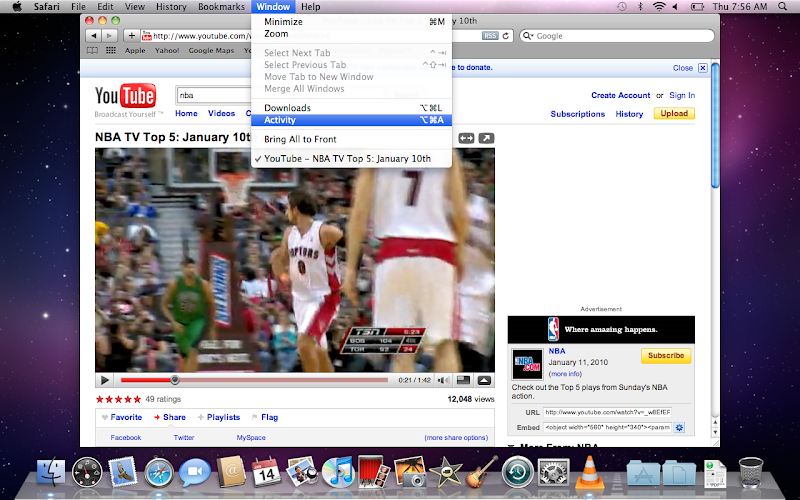Open Wi-Fi status menu
Image resolution: width=800 pixels, height=500 pixels.
click(659, 7)
